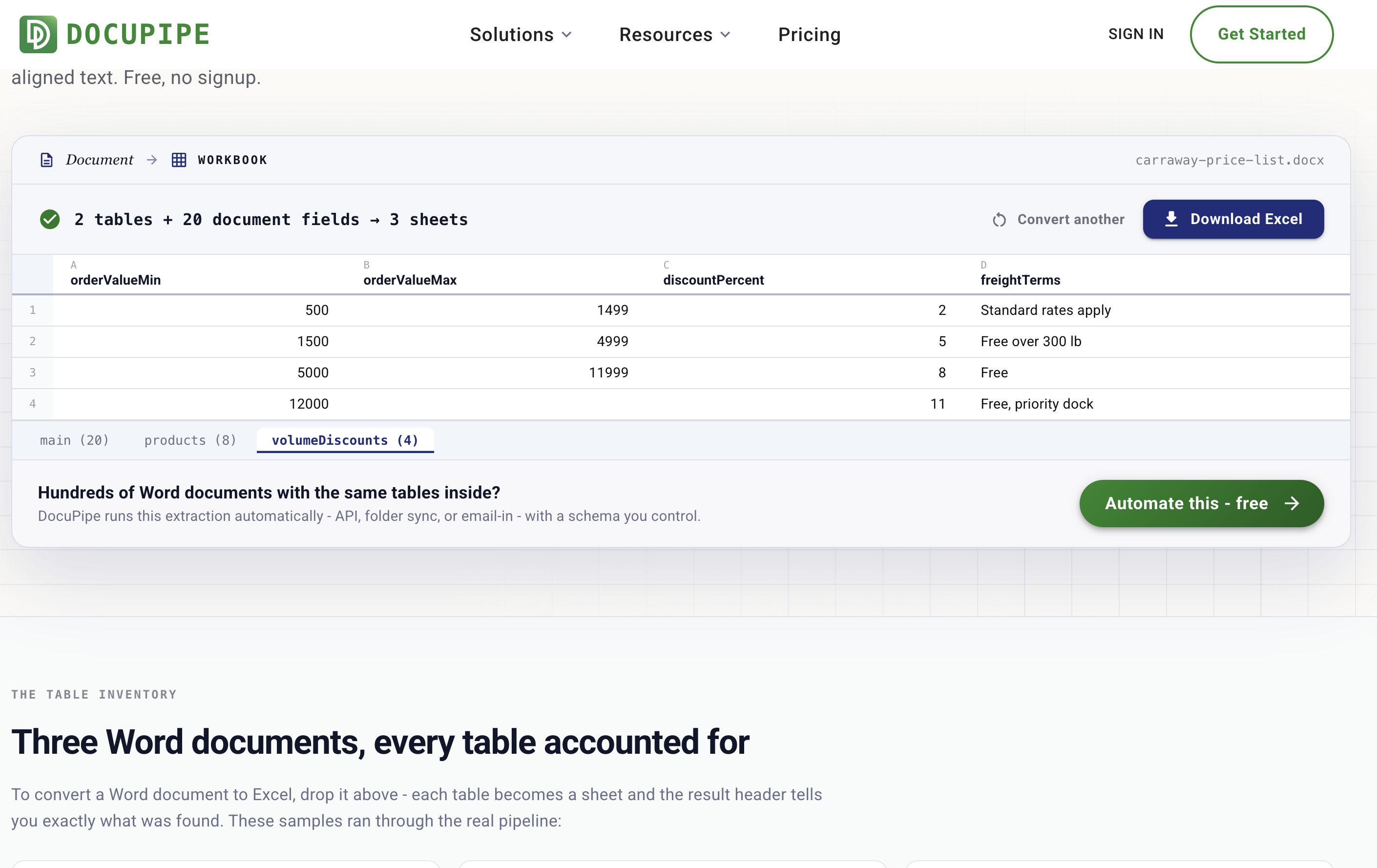Open the DOCUPIPE wordmark home link
This screenshot has height=868, width=1377.
[x=138, y=34]
